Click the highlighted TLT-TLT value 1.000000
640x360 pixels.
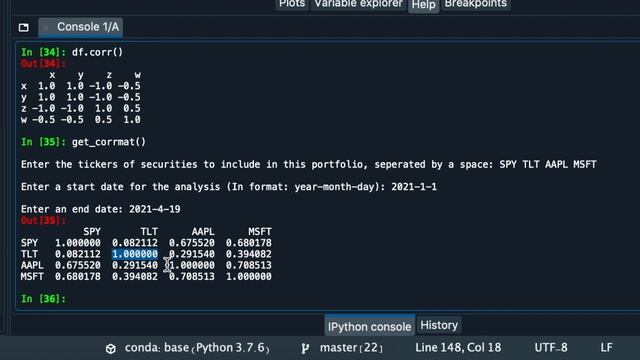pyautogui.click(x=135, y=254)
